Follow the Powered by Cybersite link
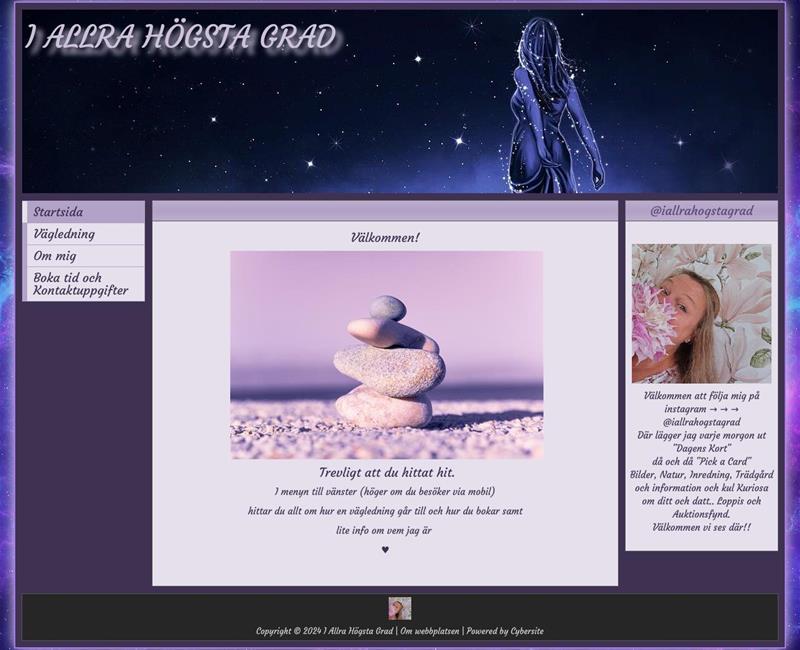The image size is (800, 650). tap(505, 631)
